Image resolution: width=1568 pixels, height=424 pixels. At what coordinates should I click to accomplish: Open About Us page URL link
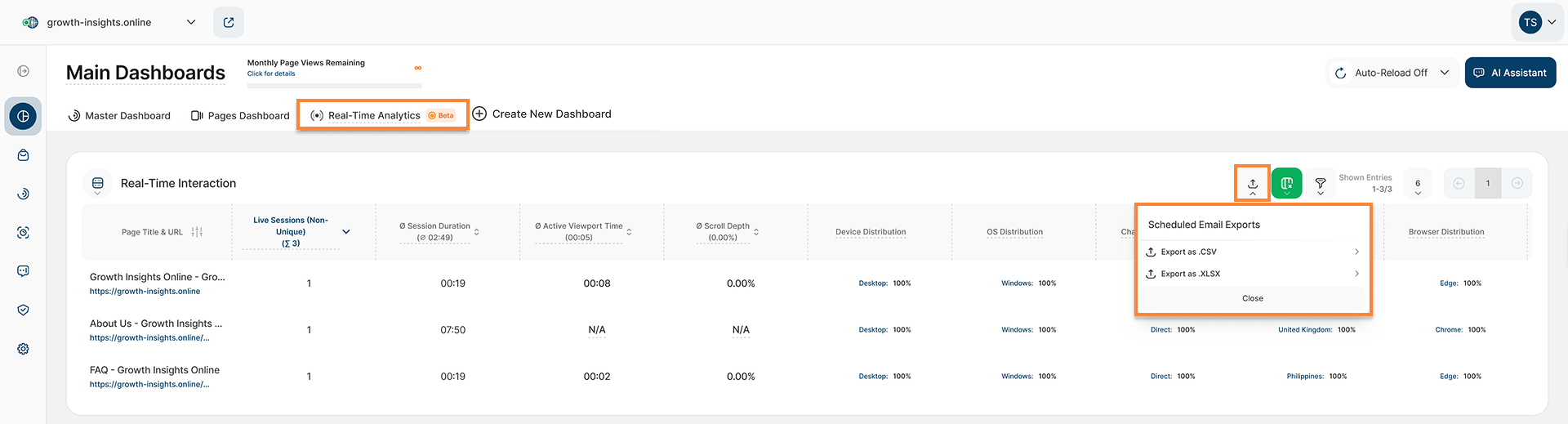(149, 337)
